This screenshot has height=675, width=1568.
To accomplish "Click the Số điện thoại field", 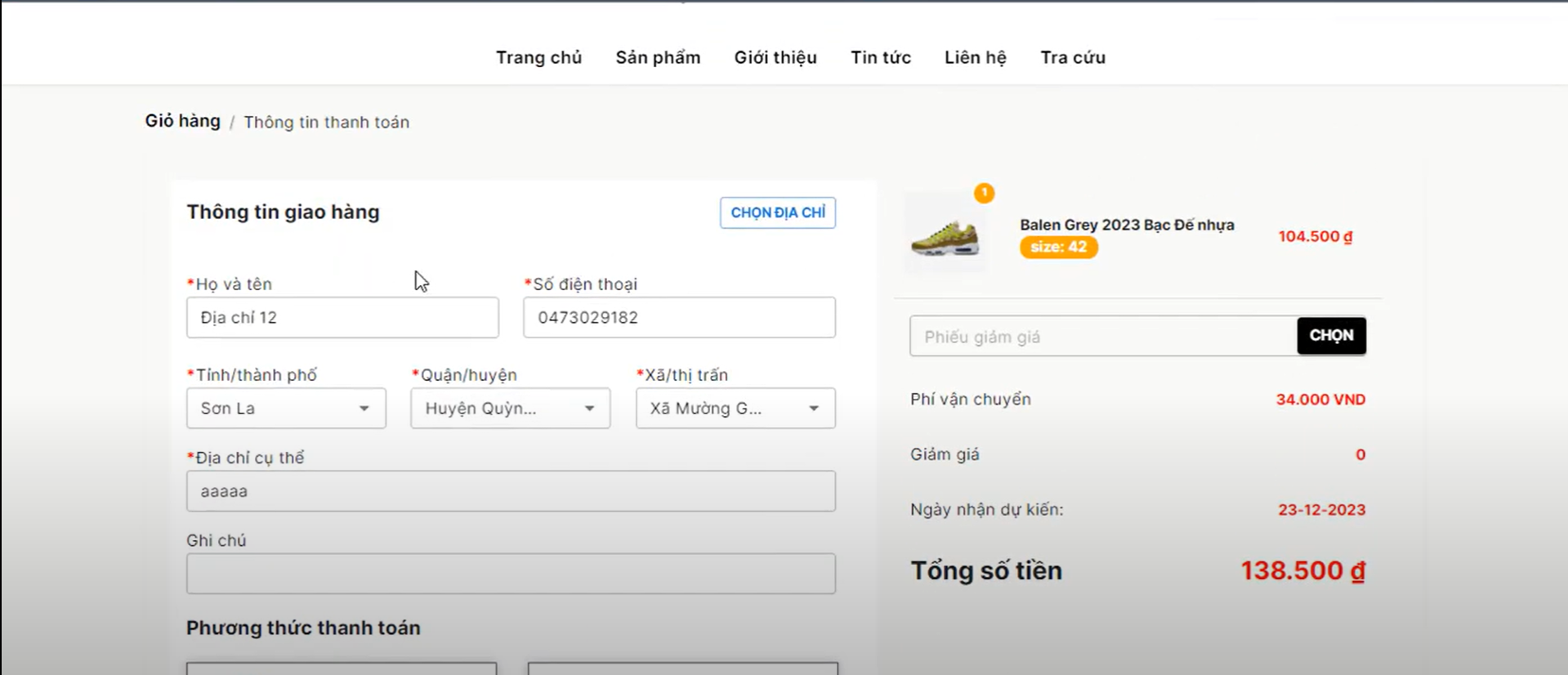I will tap(679, 317).
